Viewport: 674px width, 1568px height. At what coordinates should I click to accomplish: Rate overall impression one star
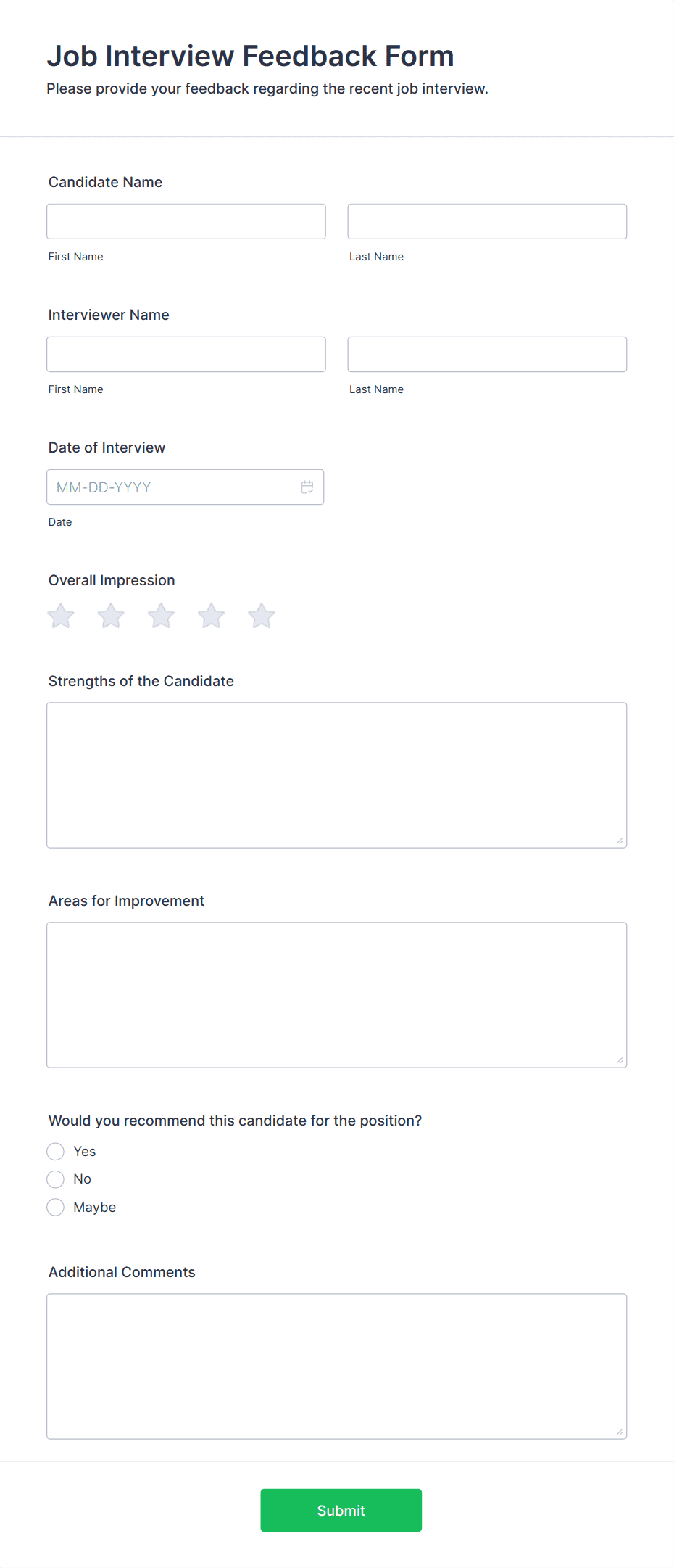(61, 616)
